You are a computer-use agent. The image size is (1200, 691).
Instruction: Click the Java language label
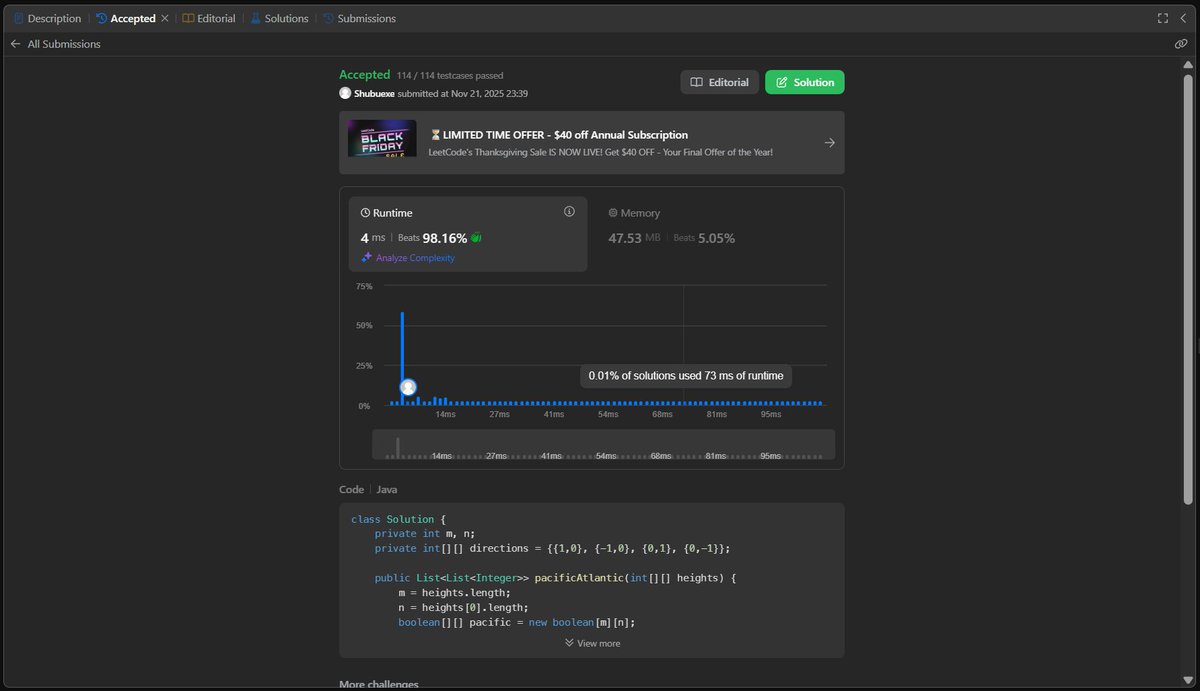click(x=386, y=490)
